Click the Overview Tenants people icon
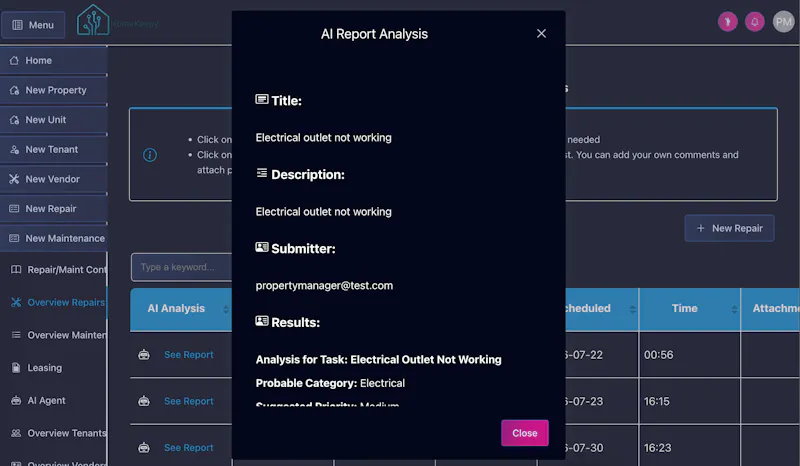This screenshot has width=800, height=466. click(16, 433)
